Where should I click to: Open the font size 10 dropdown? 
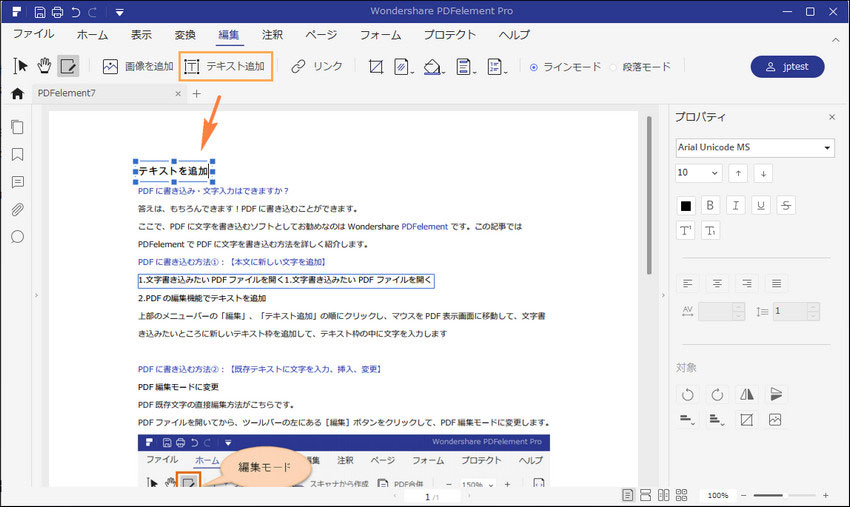pos(699,173)
